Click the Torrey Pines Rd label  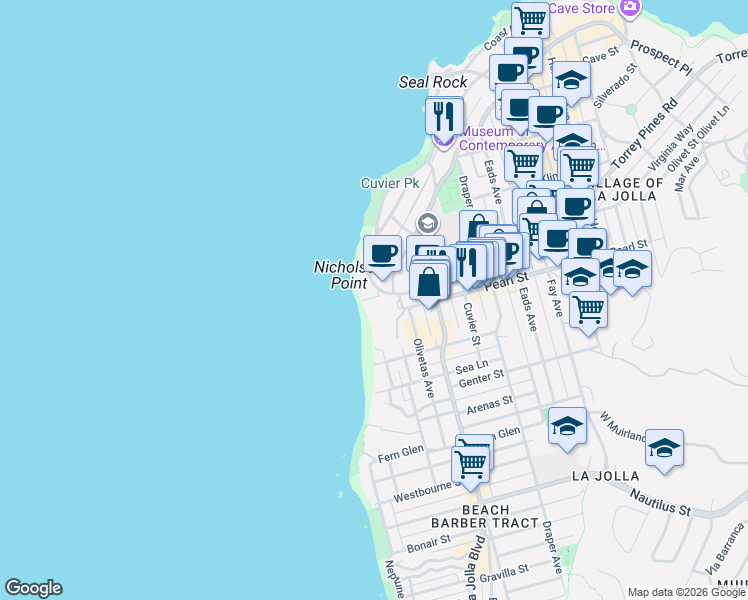[x=644, y=133]
